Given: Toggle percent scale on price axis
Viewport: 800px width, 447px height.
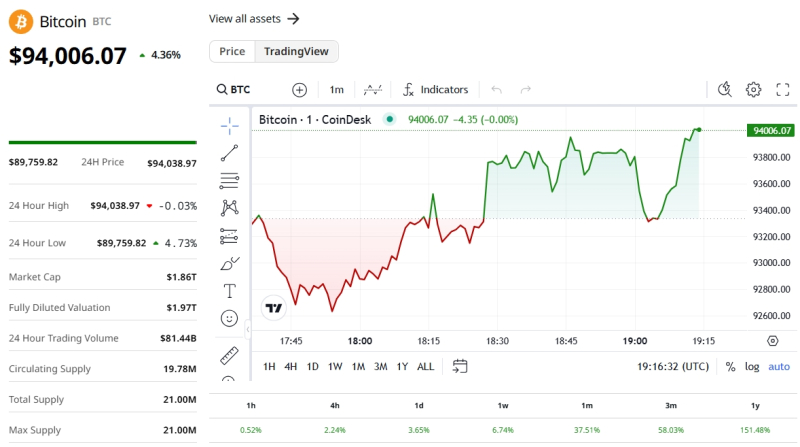Looking at the screenshot, I should 730,367.
